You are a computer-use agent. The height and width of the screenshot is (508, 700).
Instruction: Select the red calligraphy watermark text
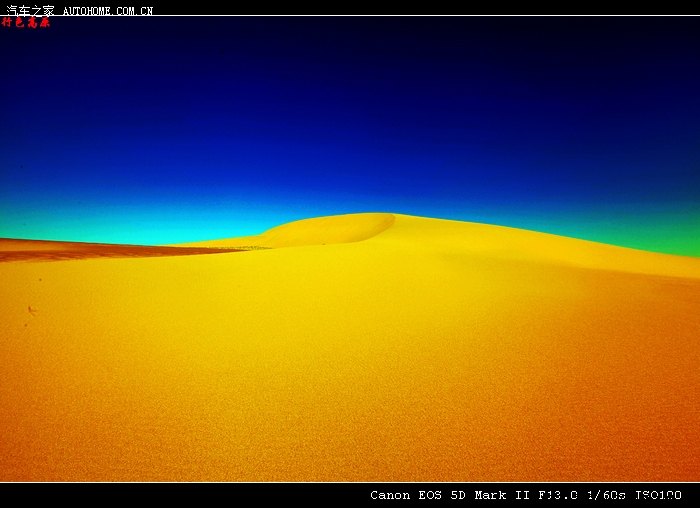[26, 22]
